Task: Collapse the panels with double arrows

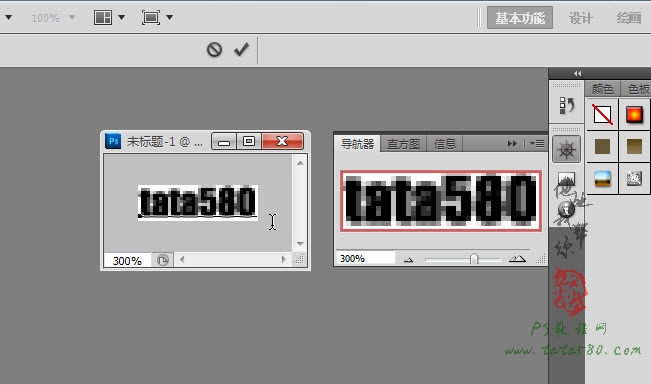Action: point(578,73)
